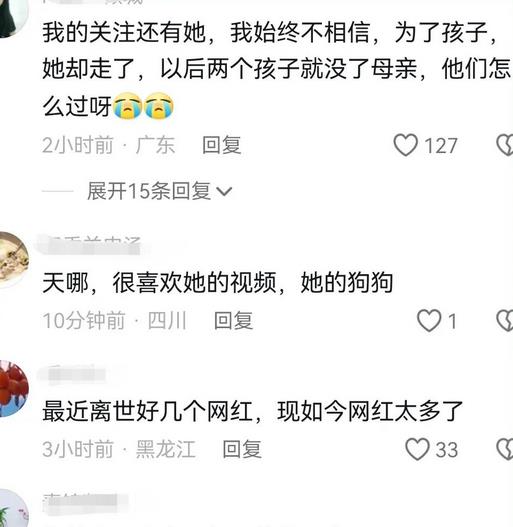This screenshot has height=527, width=513.
Task: Expand 展开15条回复 replies
Action: 160,191
